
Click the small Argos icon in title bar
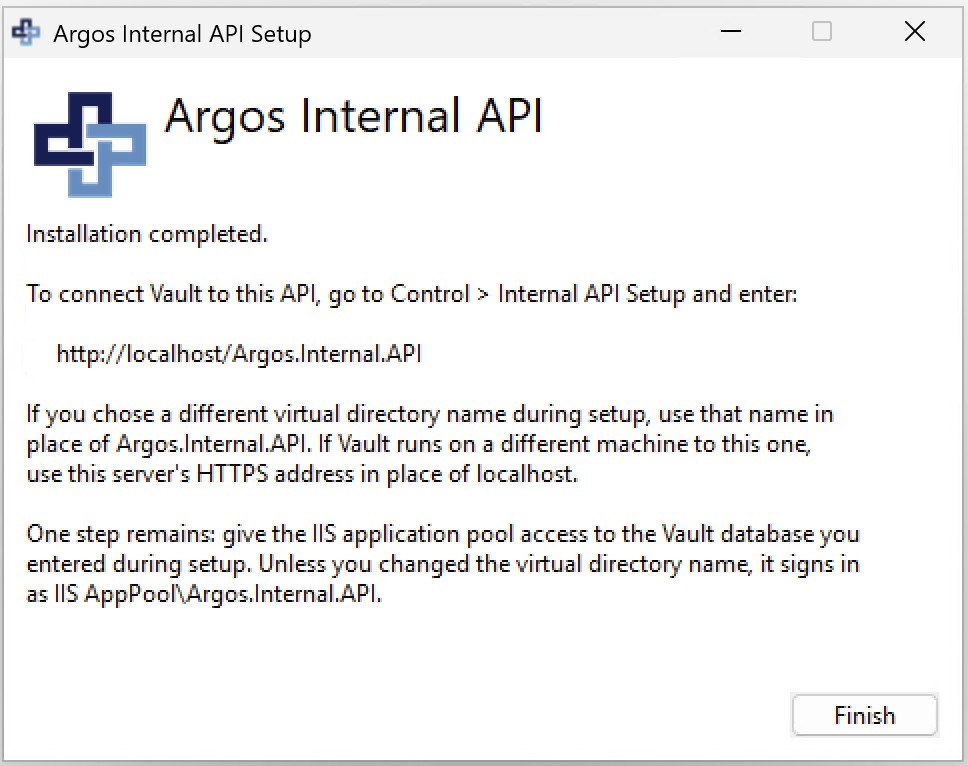click(x=26, y=32)
